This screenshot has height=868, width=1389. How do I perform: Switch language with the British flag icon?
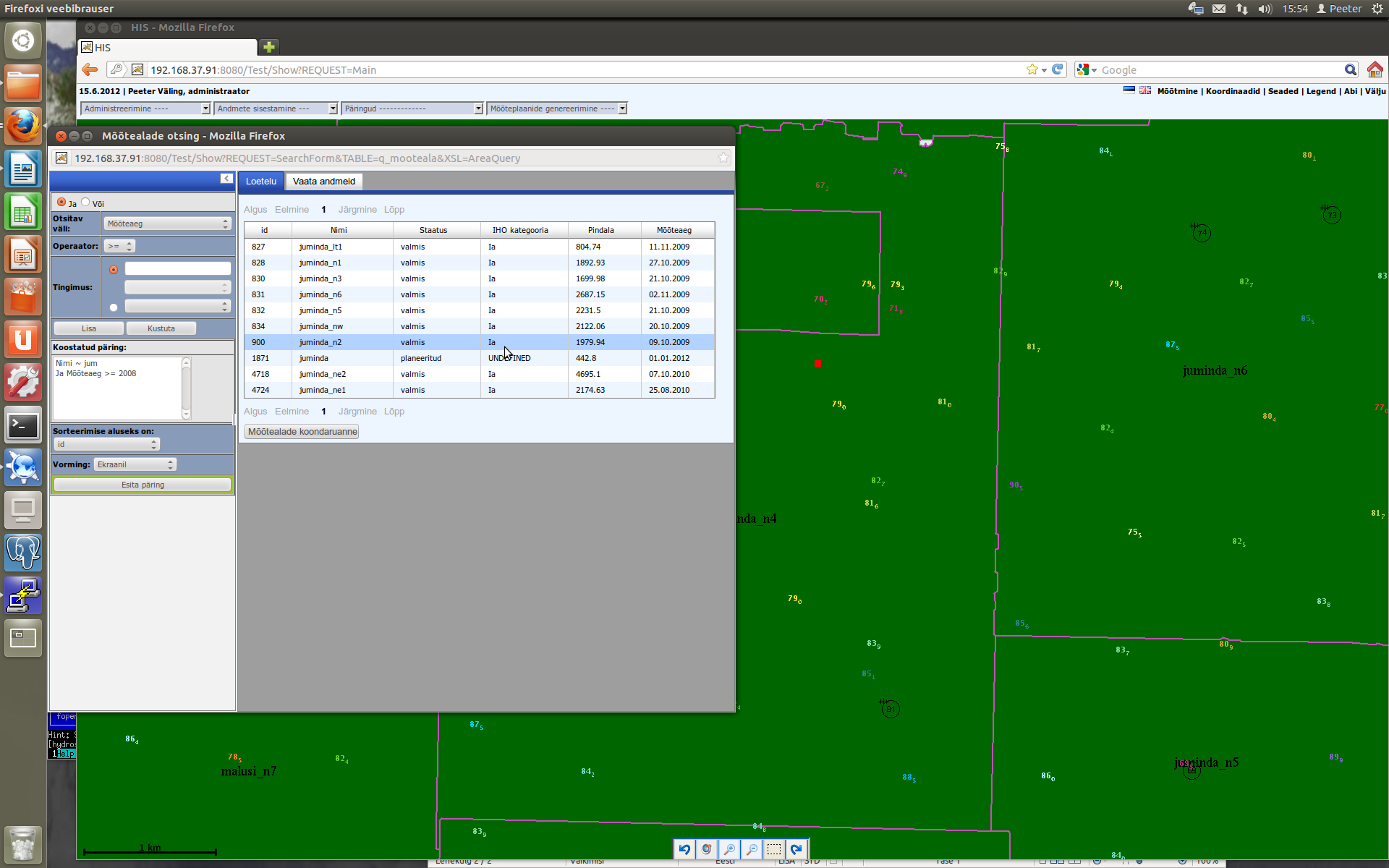[x=1145, y=90]
